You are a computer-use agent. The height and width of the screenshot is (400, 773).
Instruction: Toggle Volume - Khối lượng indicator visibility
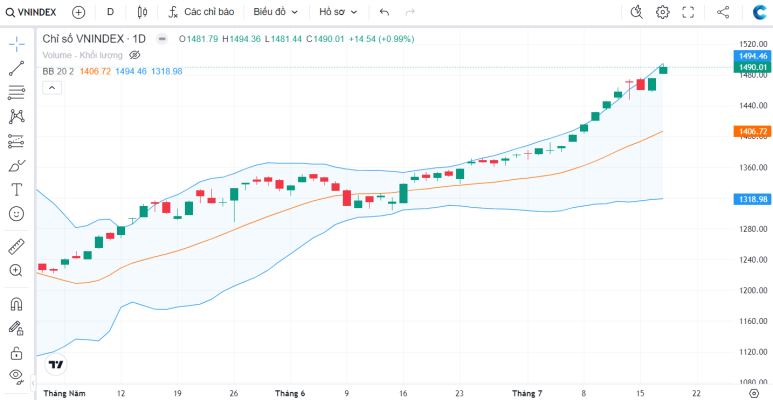click(135, 55)
